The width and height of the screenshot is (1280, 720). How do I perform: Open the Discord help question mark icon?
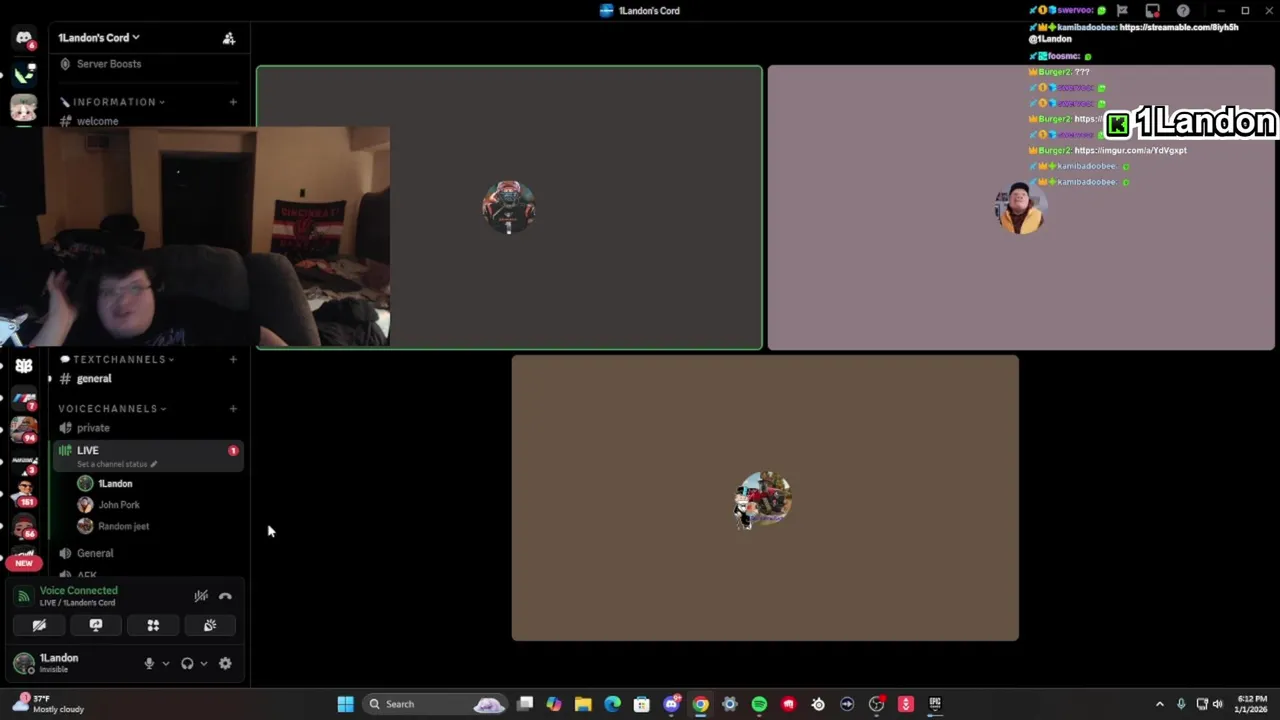1183,11
